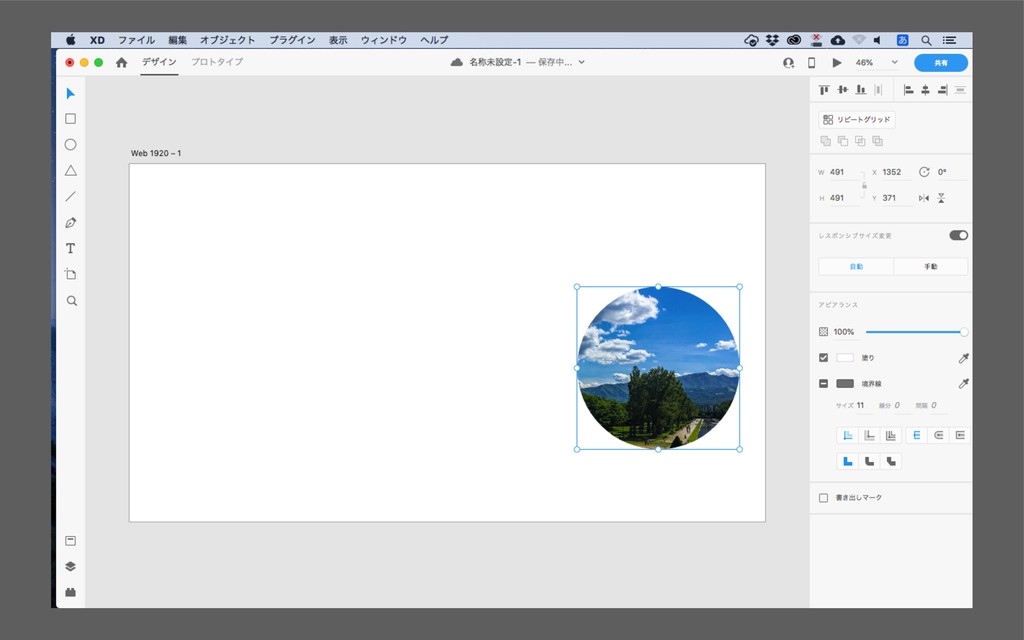The height and width of the screenshot is (640, 1024).
Task: Select artboard label Web 1920 – 1
Action: click(156, 153)
